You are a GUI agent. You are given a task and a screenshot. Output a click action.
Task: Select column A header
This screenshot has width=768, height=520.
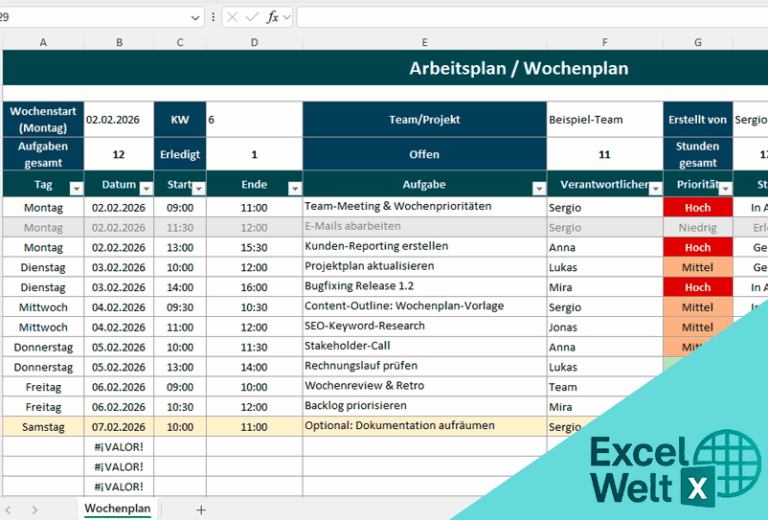tap(43, 43)
